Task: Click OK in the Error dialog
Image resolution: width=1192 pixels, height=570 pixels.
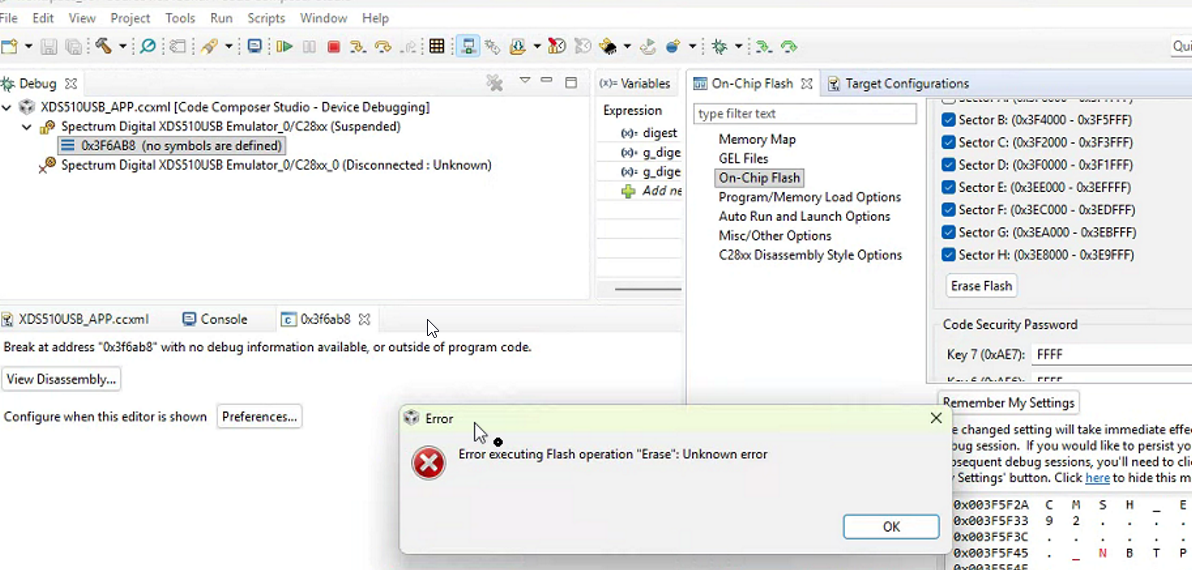Action: (891, 527)
